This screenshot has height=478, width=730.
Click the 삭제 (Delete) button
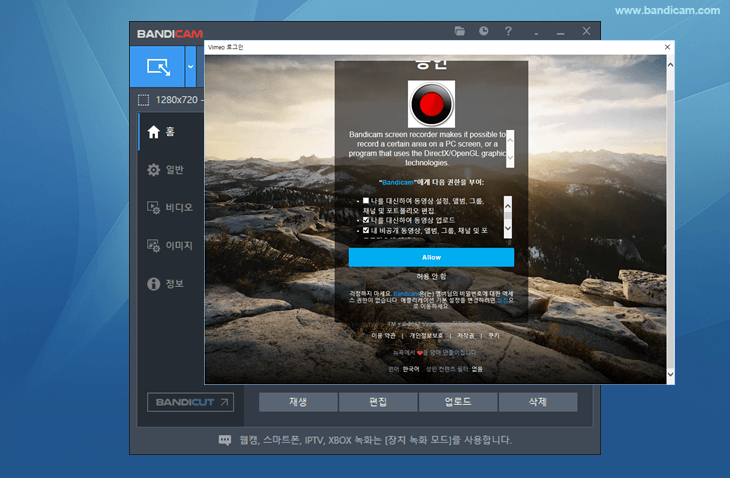point(538,402)
